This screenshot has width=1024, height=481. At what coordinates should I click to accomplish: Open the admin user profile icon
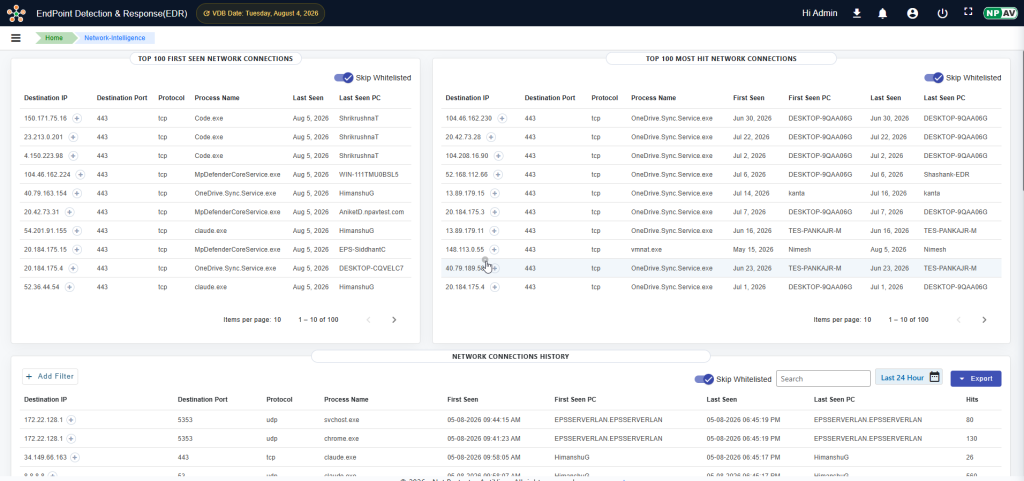[x=912, y=13]
